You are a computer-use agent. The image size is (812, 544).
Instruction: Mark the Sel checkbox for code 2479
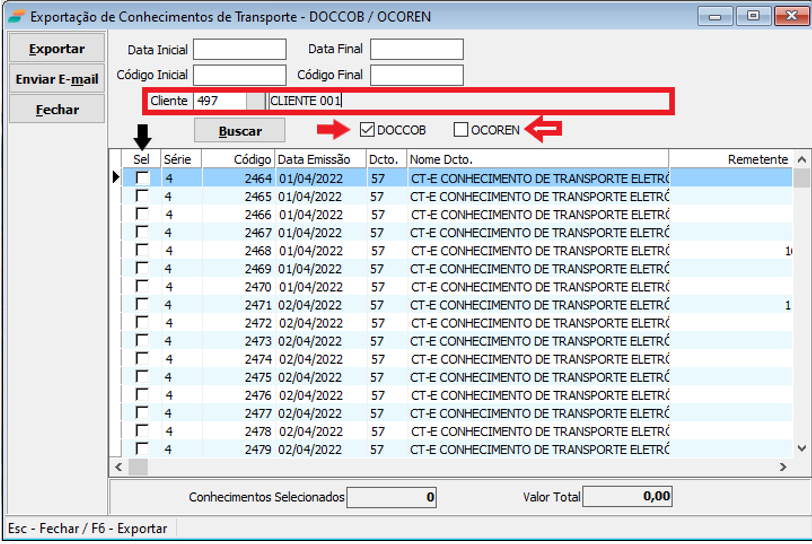(142, 449)
